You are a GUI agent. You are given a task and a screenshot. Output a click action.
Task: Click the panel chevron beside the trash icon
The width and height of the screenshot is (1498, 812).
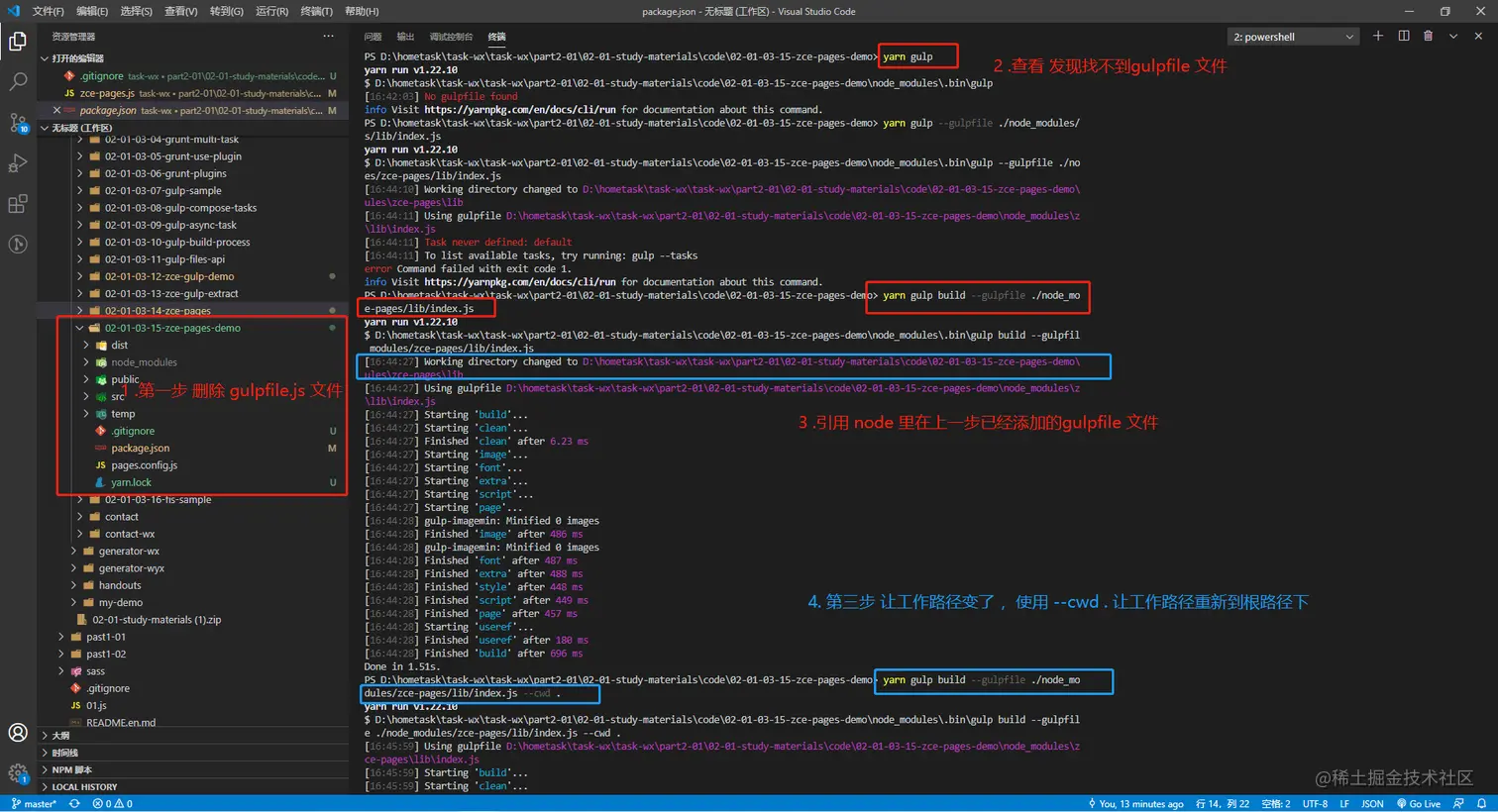(1453, 37)
